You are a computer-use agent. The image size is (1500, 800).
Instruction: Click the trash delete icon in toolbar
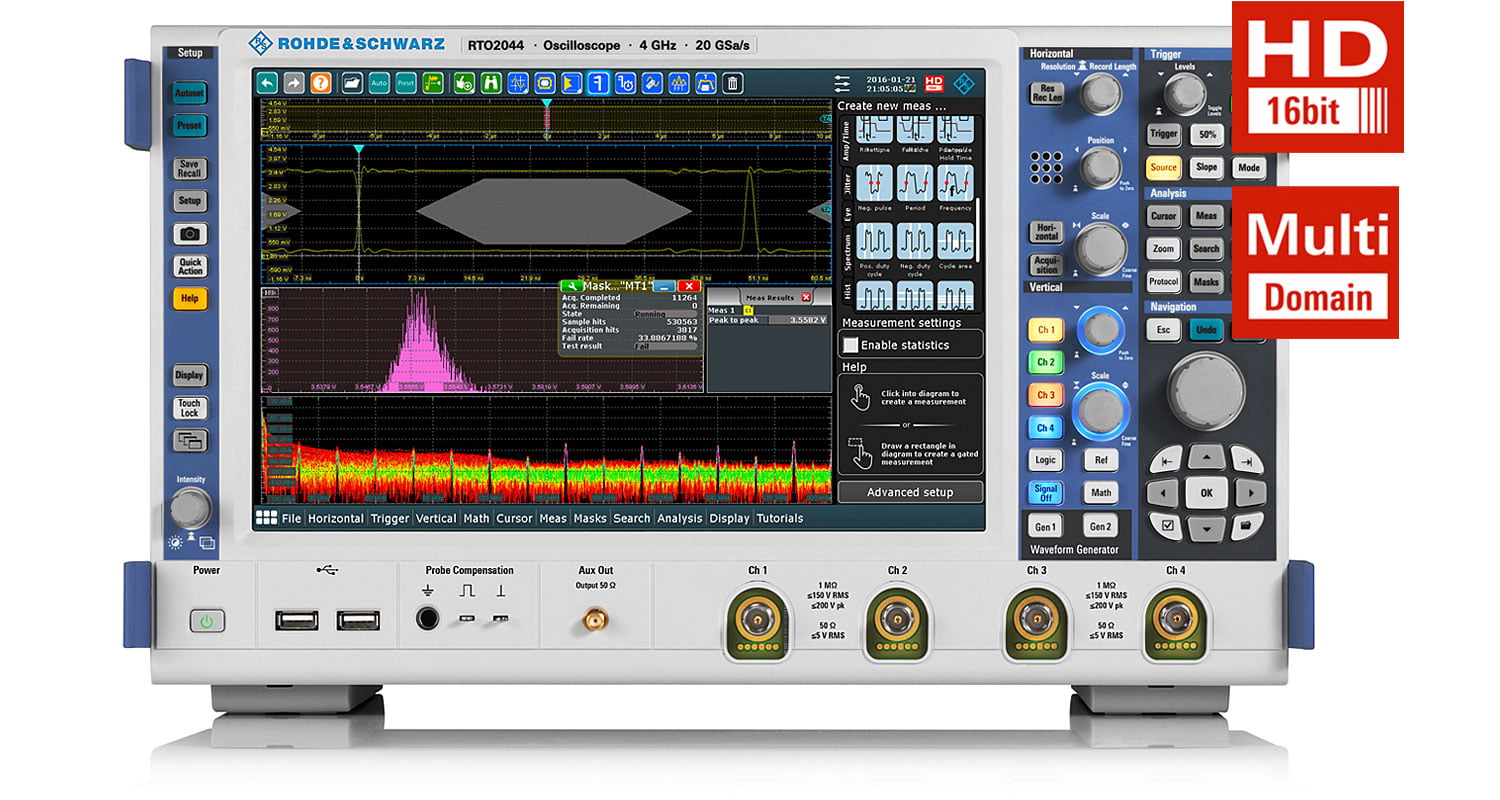click(x=733, y=83)
